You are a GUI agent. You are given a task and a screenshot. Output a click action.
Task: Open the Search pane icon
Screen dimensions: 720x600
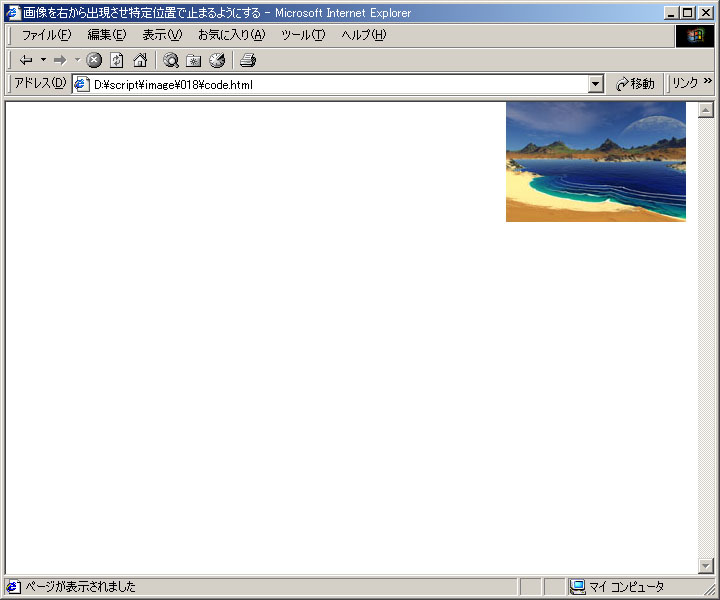(x=171, y=60)
